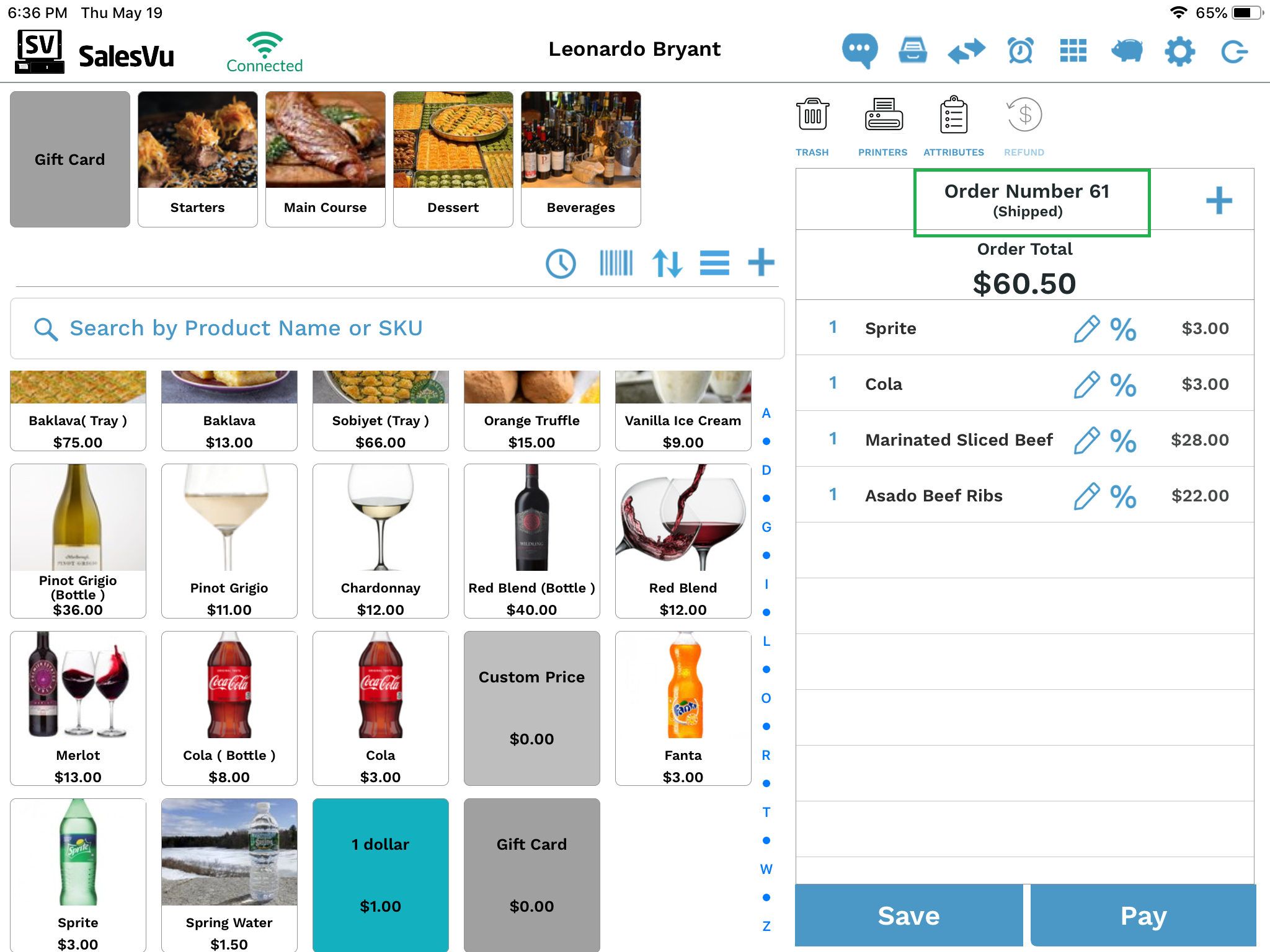Add Fanta product to order
The width and height of the screenshot is (1270, 952).
(683, 708)
